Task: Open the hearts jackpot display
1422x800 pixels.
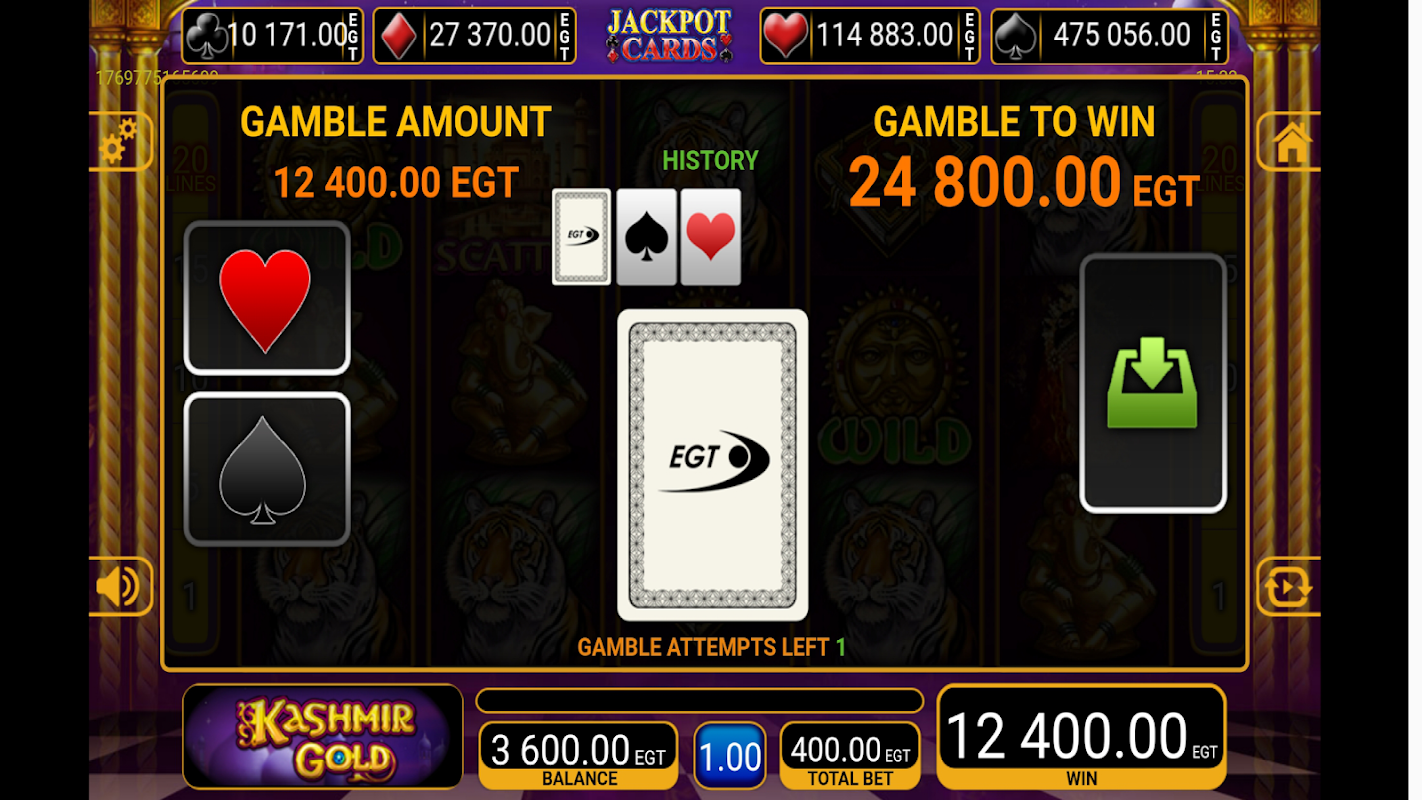Action: click(x=870, y=36)
